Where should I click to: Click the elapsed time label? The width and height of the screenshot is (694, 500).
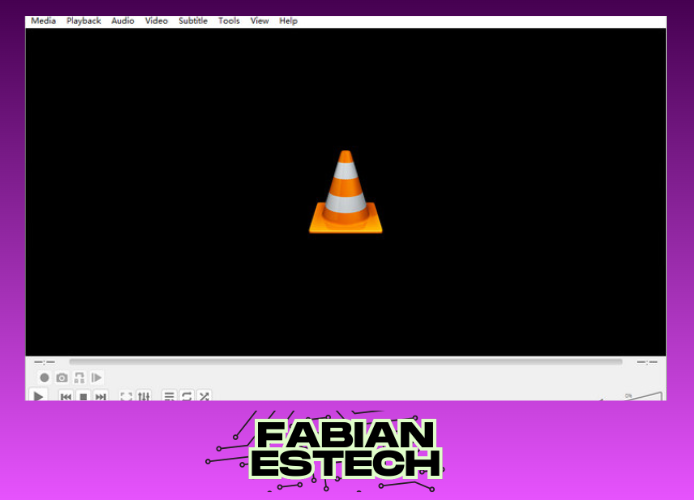pos(44,362)
